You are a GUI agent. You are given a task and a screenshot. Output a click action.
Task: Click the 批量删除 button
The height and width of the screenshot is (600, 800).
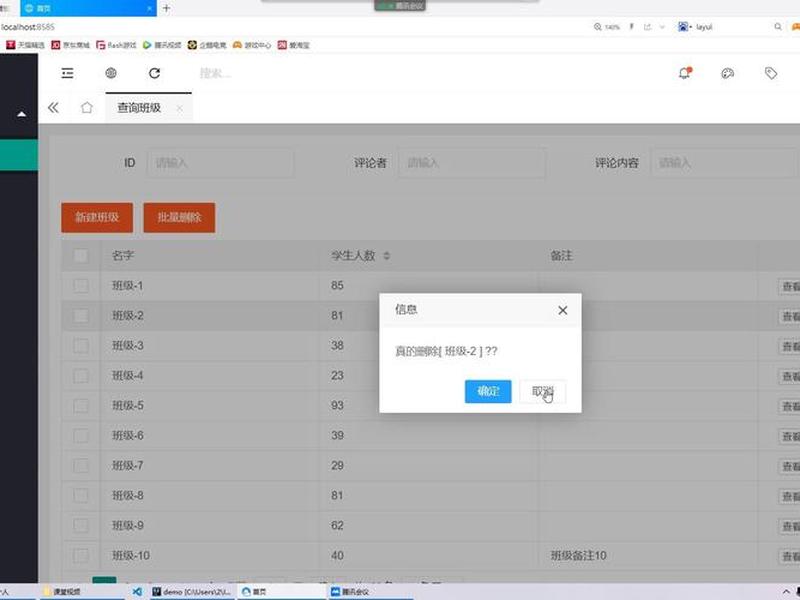(179, 217)
